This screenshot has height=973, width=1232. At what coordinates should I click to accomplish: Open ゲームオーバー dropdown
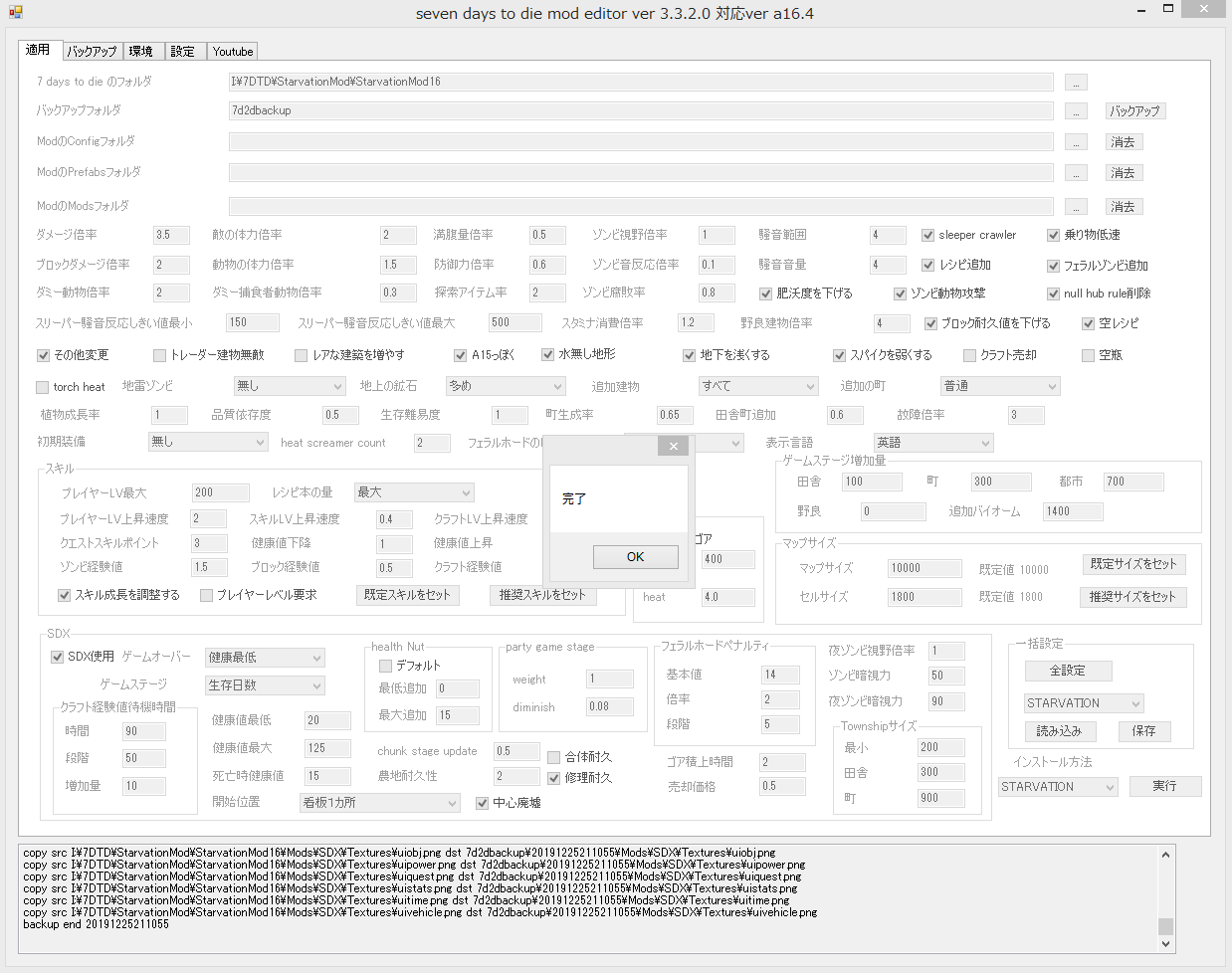265,658
